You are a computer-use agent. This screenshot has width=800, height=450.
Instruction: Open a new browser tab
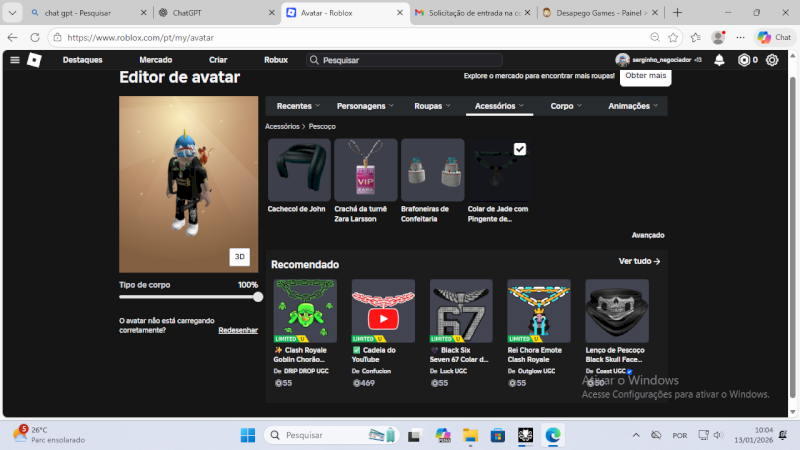pyautogui.click(x=678, y=13)
